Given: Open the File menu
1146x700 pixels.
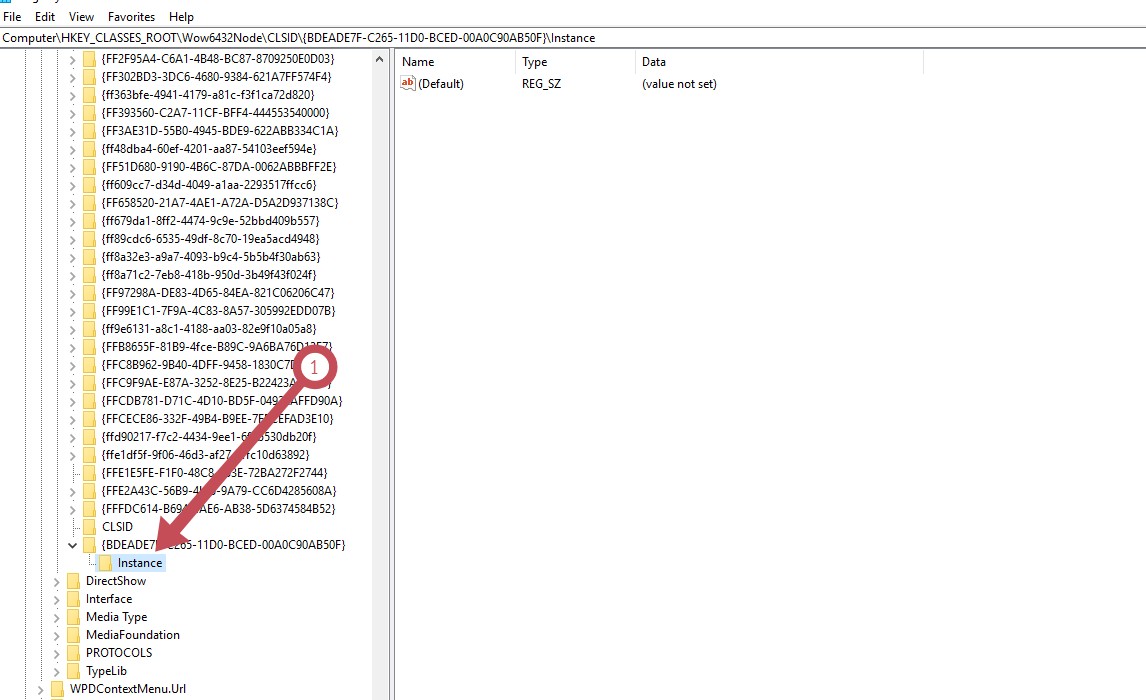Looking at the screenshot, I should click(12, 17).
